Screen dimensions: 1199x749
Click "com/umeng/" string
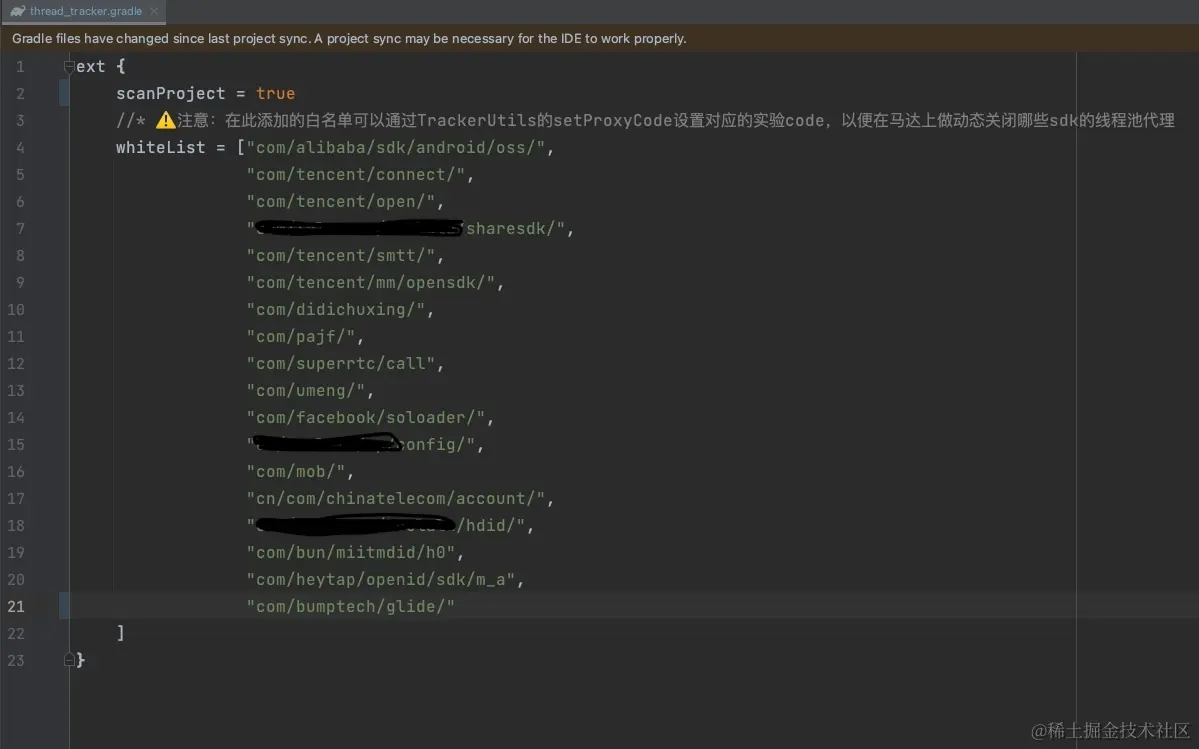[x=306, y=391]
